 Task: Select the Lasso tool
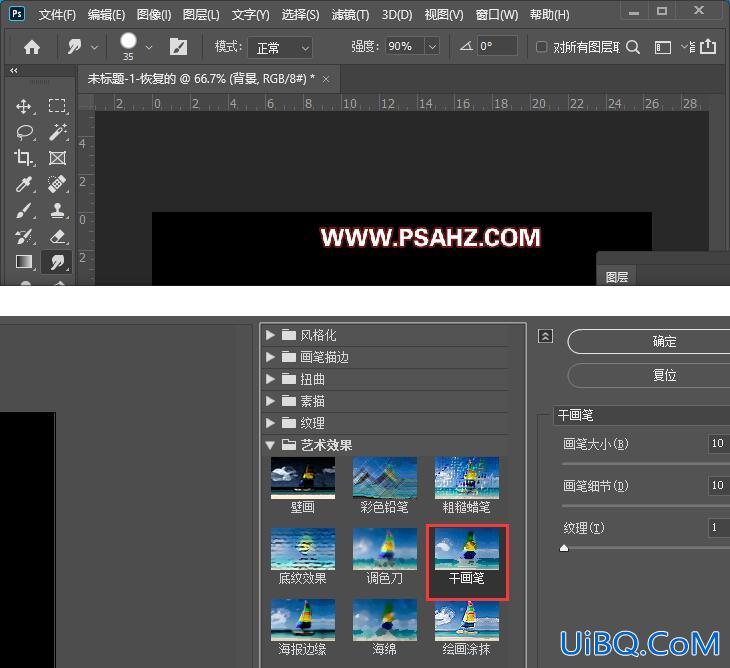(25, 132)
